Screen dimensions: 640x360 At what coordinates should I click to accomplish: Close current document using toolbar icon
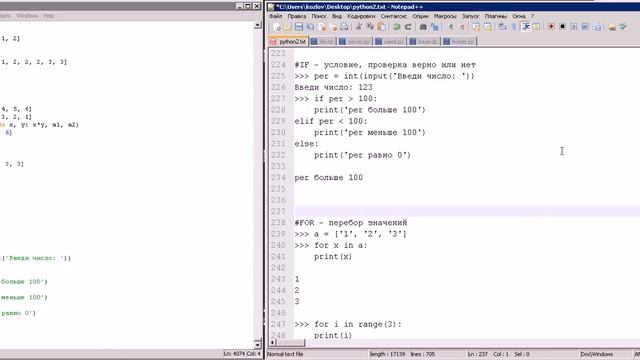[x=322, y=27]
